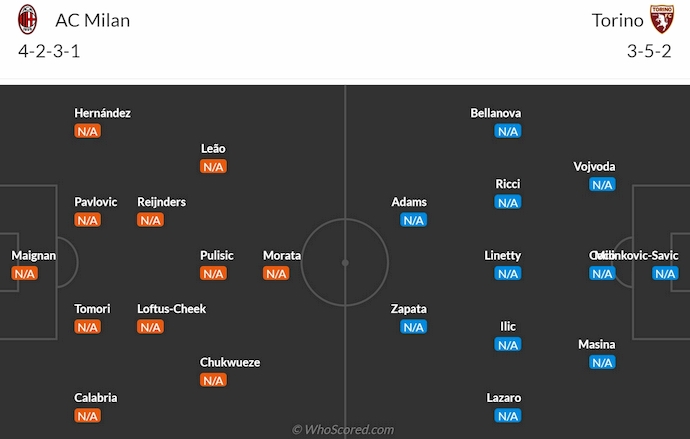Click the AC Milan club crest
Screen dimensions: 690x439
click(x=28, y=20)
